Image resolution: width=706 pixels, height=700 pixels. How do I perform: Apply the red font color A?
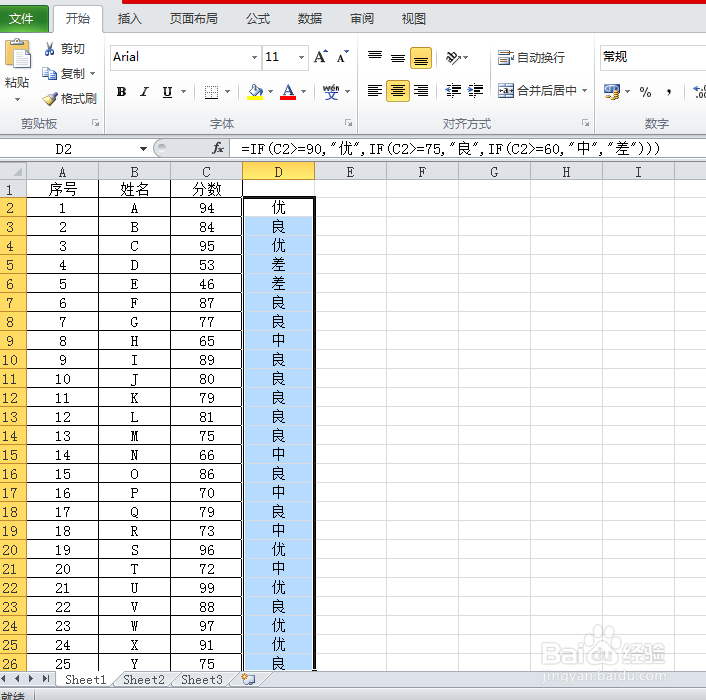pyautogui.click(x=288, y=92)
